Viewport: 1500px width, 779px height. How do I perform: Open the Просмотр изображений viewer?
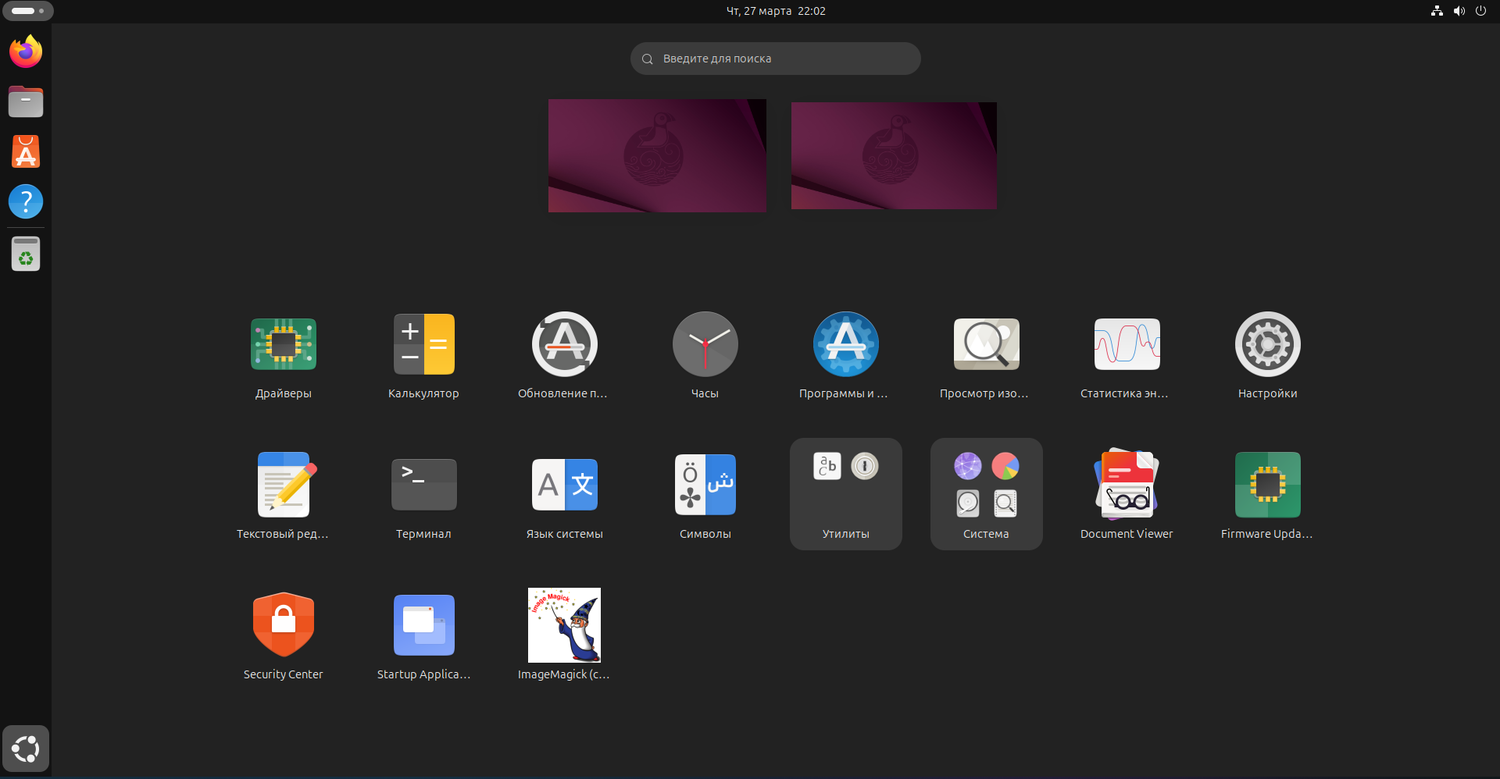coord(986,345)
